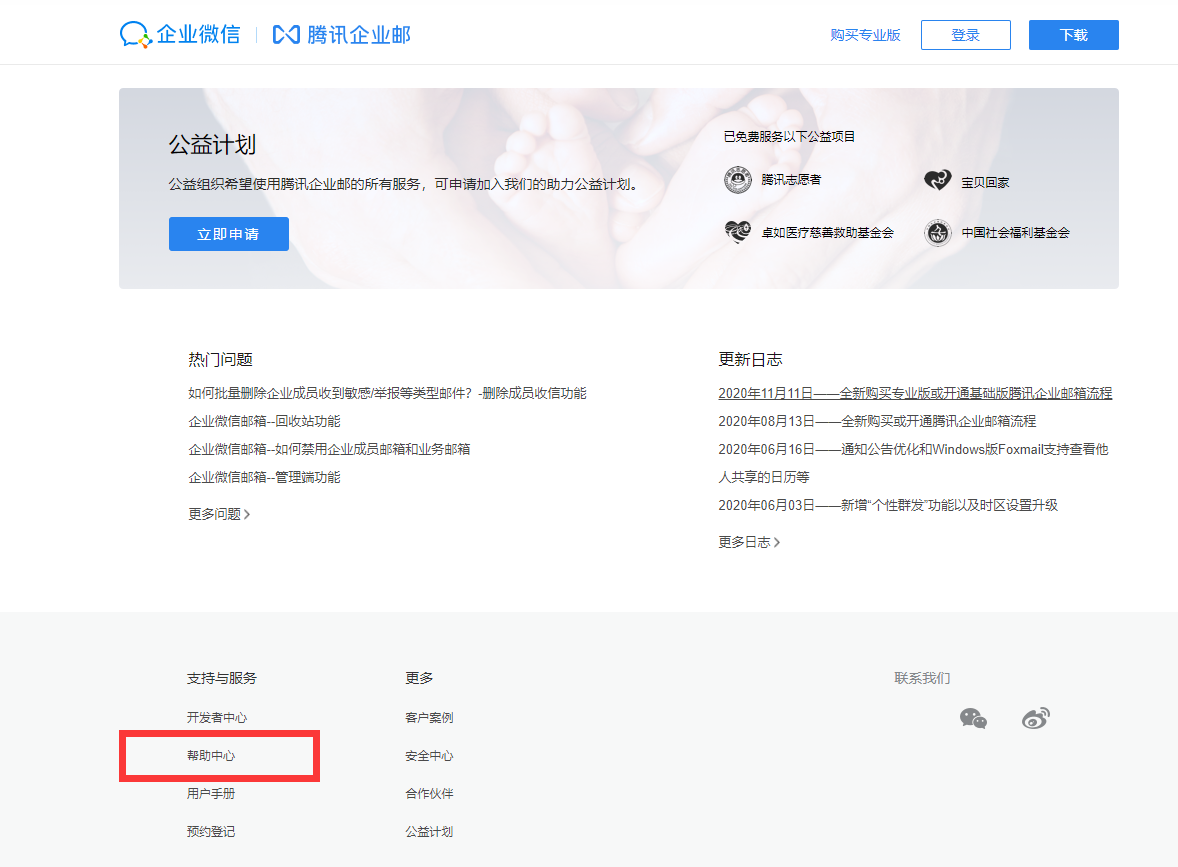Click the 立即申请 button
The width and height of the screenshot is (1178, 867).
(x=228, y=234)
